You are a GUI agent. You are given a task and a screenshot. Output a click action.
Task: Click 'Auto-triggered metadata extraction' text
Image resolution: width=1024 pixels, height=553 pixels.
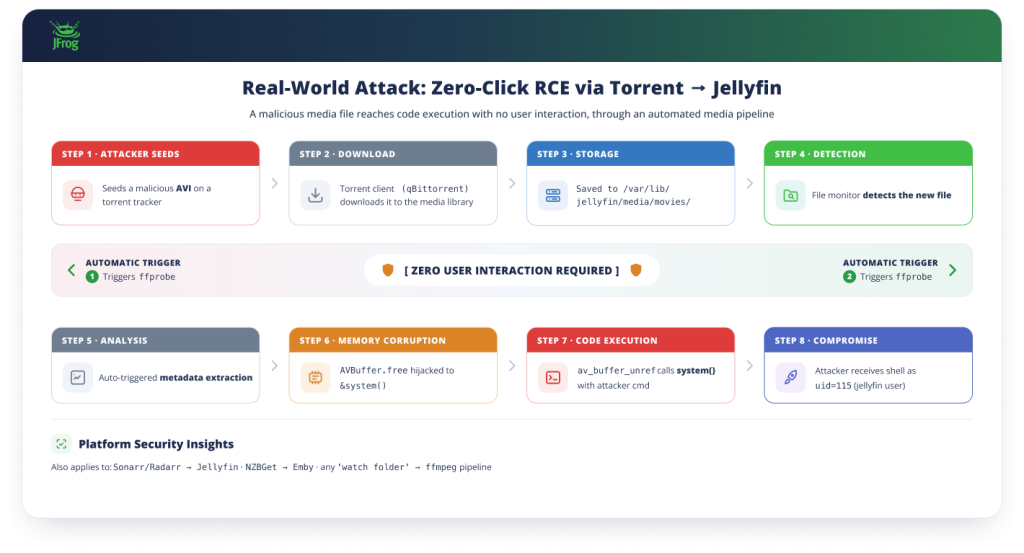175,377
